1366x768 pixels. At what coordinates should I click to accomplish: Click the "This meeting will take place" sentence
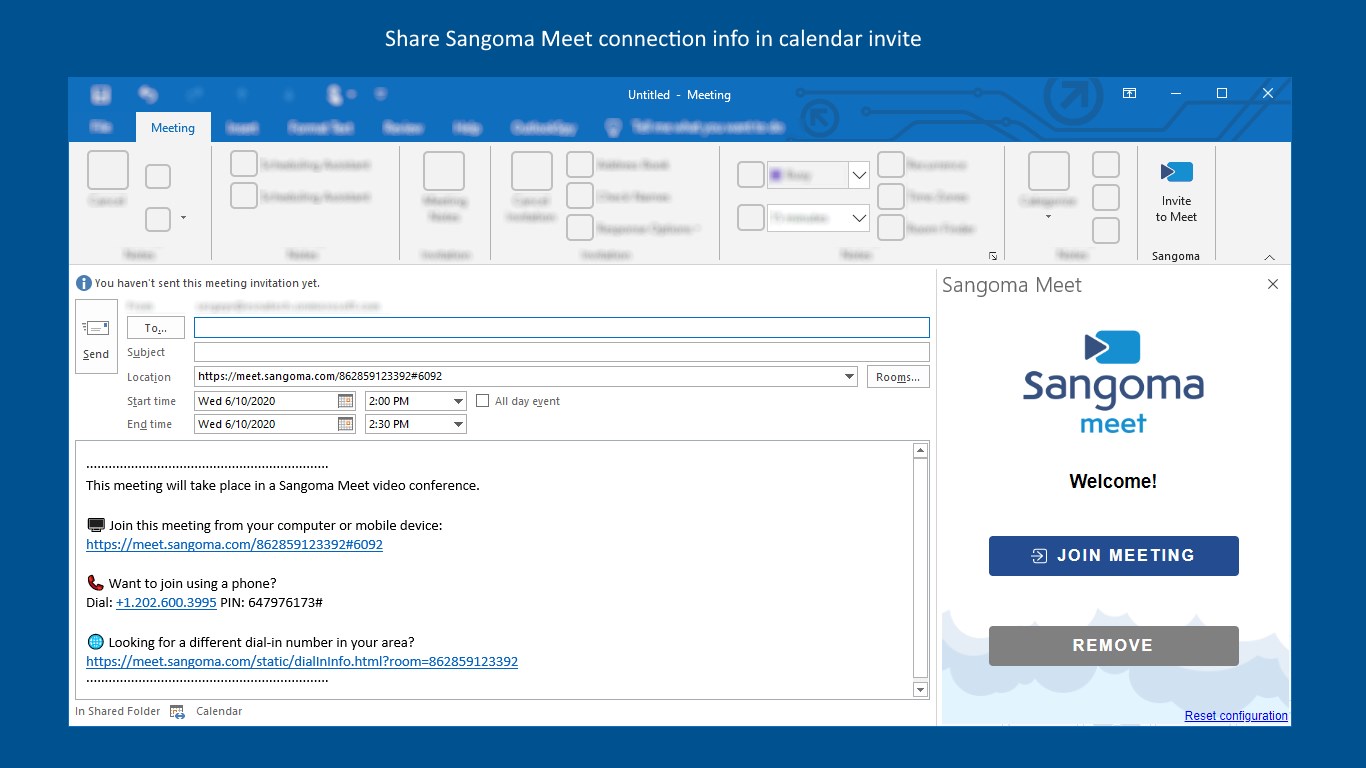pyautogui.click(x=283, y=486)
